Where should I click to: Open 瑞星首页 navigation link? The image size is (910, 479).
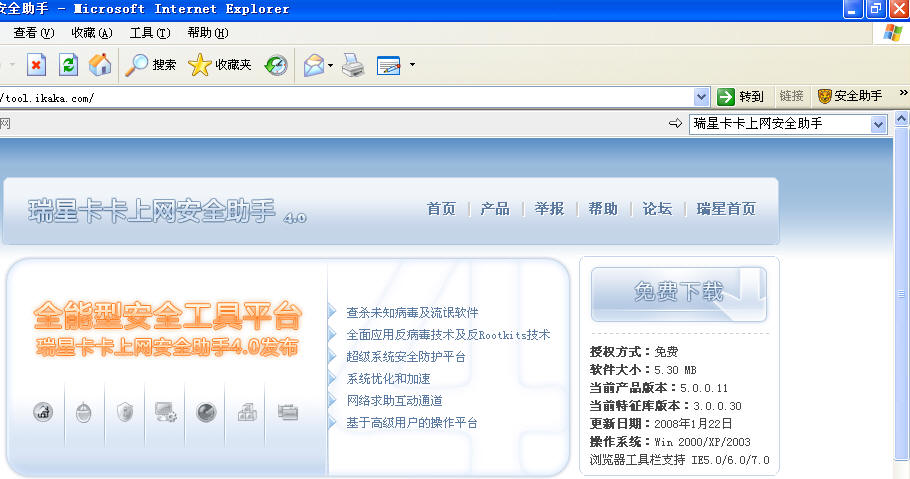726,208
